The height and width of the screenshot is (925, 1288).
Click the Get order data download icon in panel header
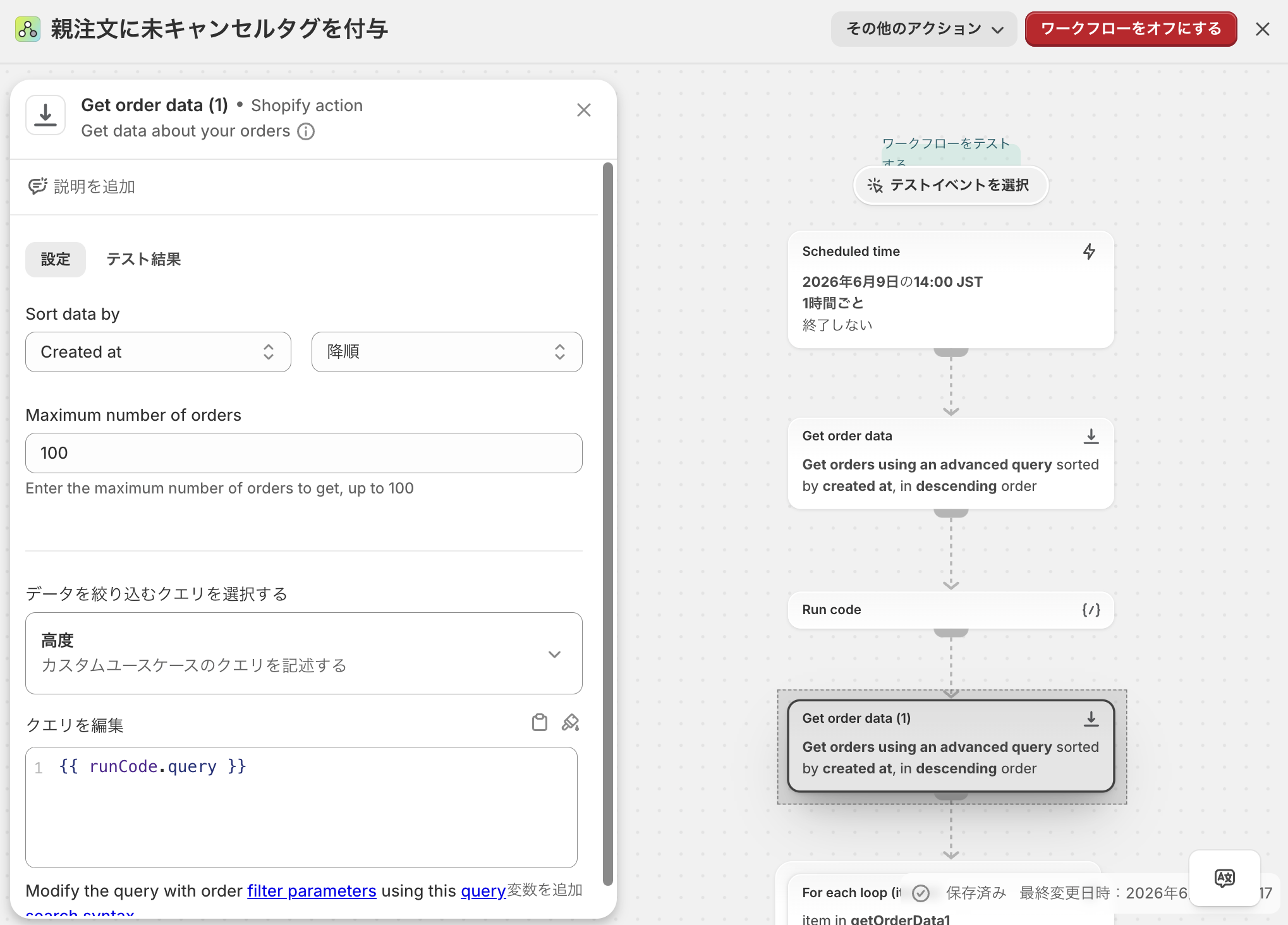46,115
